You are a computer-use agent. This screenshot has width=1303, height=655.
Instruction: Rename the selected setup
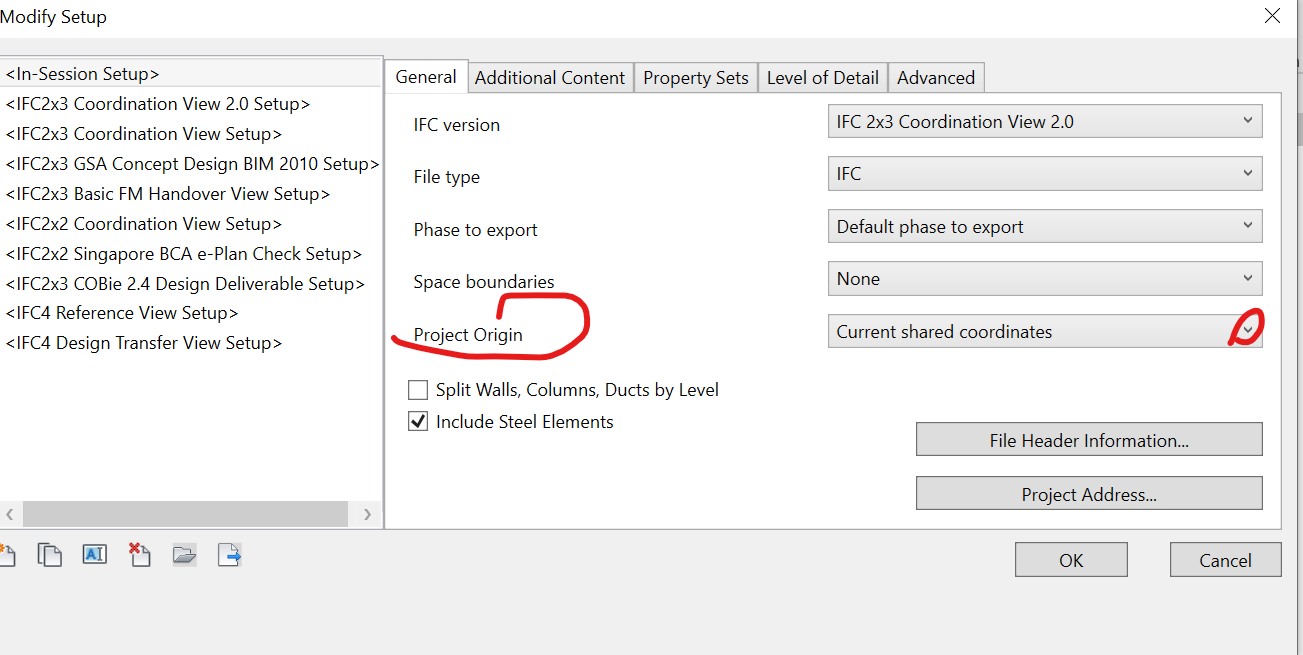[94, 554]
